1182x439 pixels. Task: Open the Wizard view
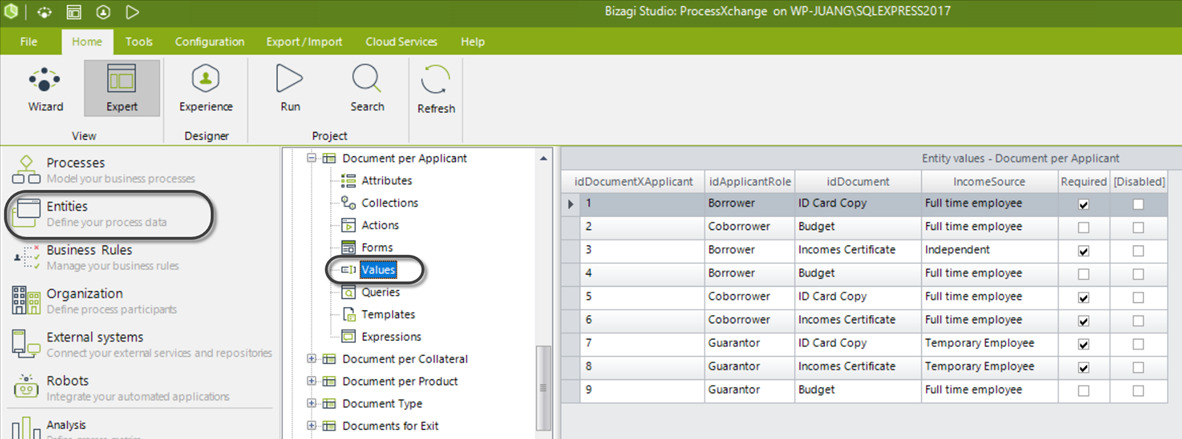coord(45,88)
